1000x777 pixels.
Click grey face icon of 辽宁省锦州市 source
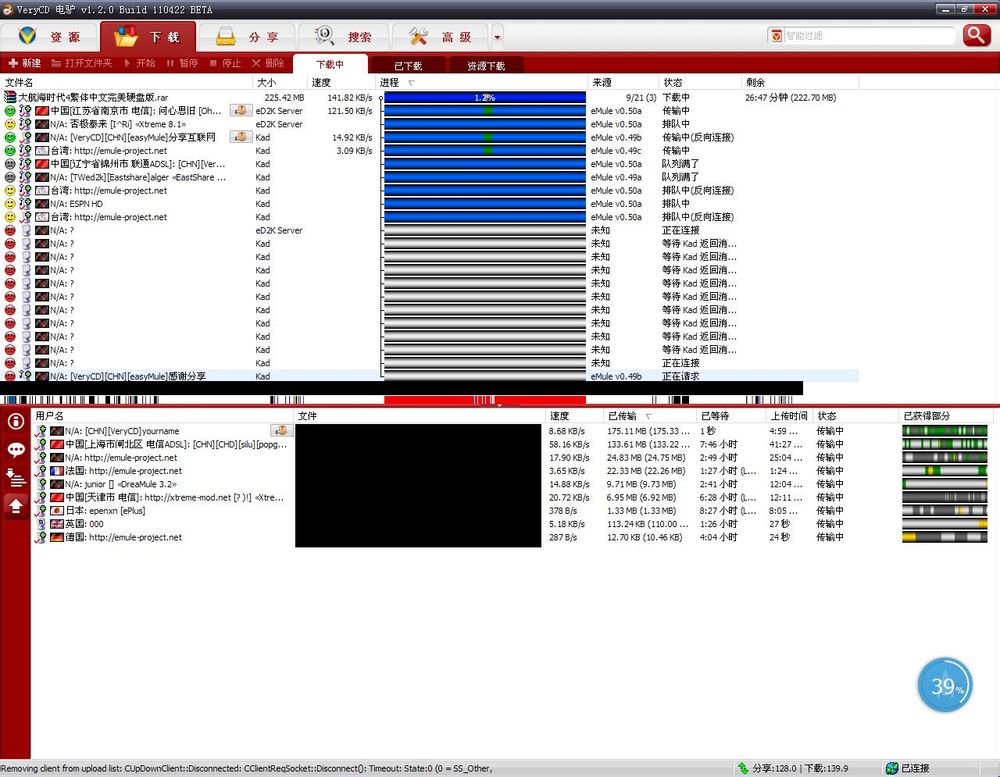point(10,164)
